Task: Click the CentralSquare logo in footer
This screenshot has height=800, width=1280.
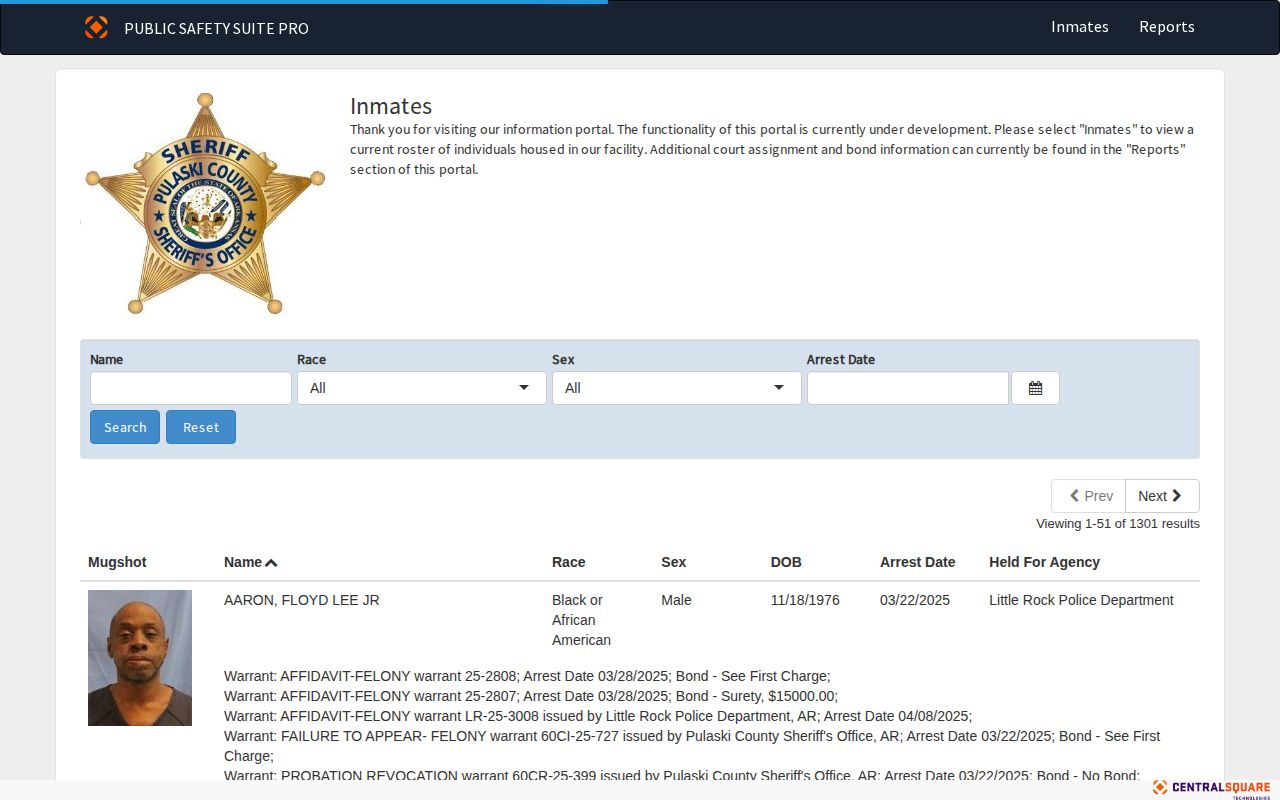Action: coord(1211,788)
